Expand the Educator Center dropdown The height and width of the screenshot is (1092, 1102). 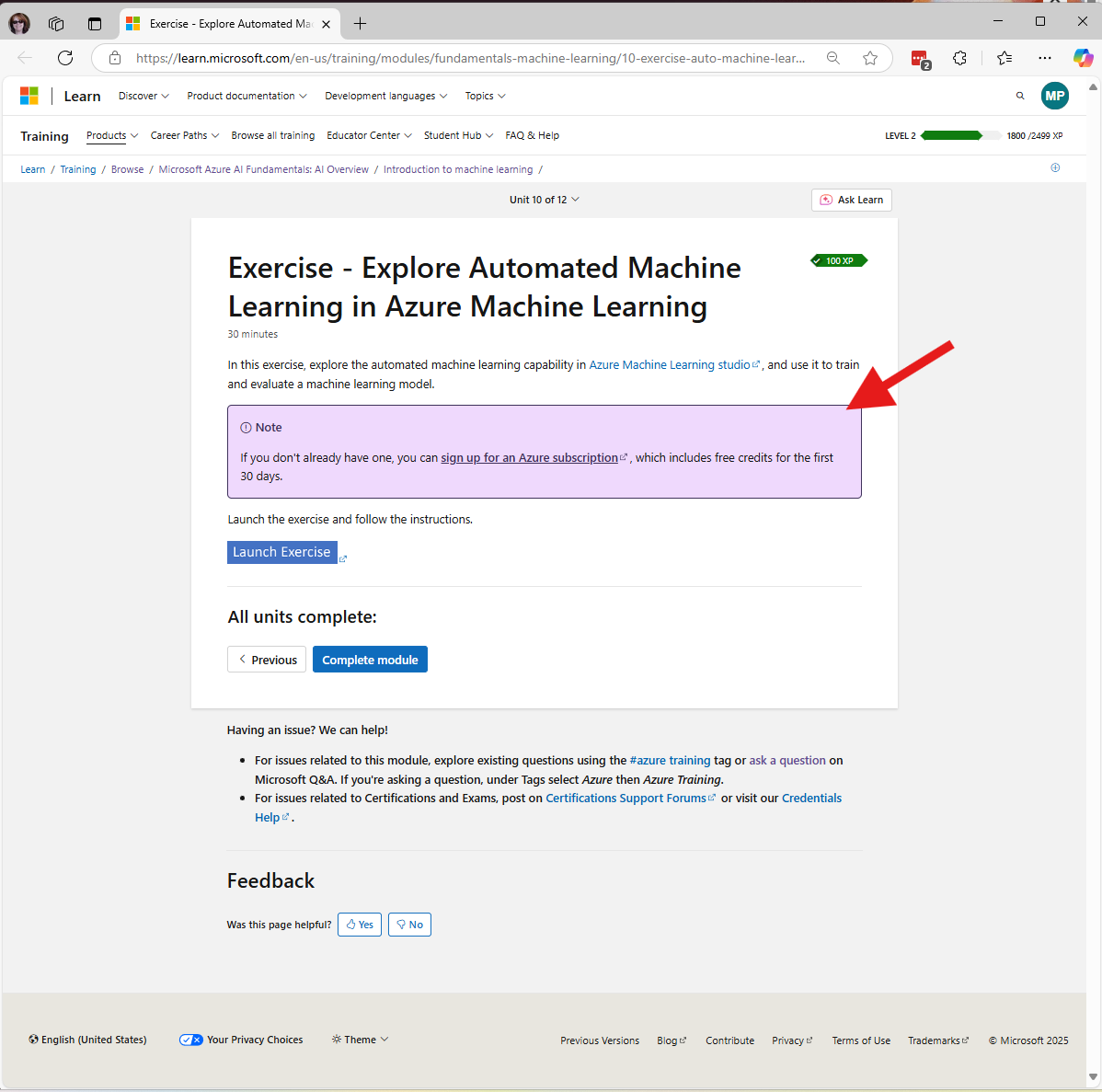coord(369,135)
